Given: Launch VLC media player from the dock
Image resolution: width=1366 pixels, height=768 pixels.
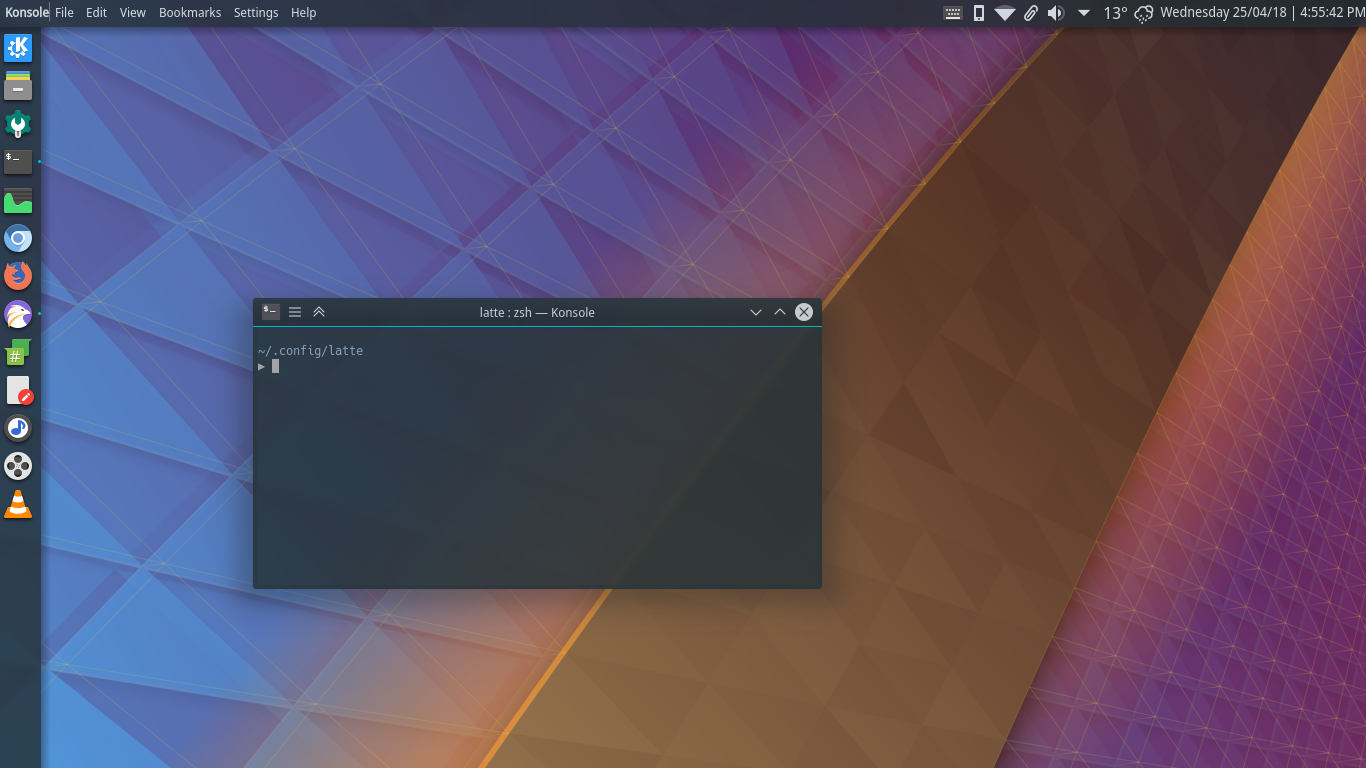Looking at the screenshot, I should pyautogui.click(x=18, y=504).
